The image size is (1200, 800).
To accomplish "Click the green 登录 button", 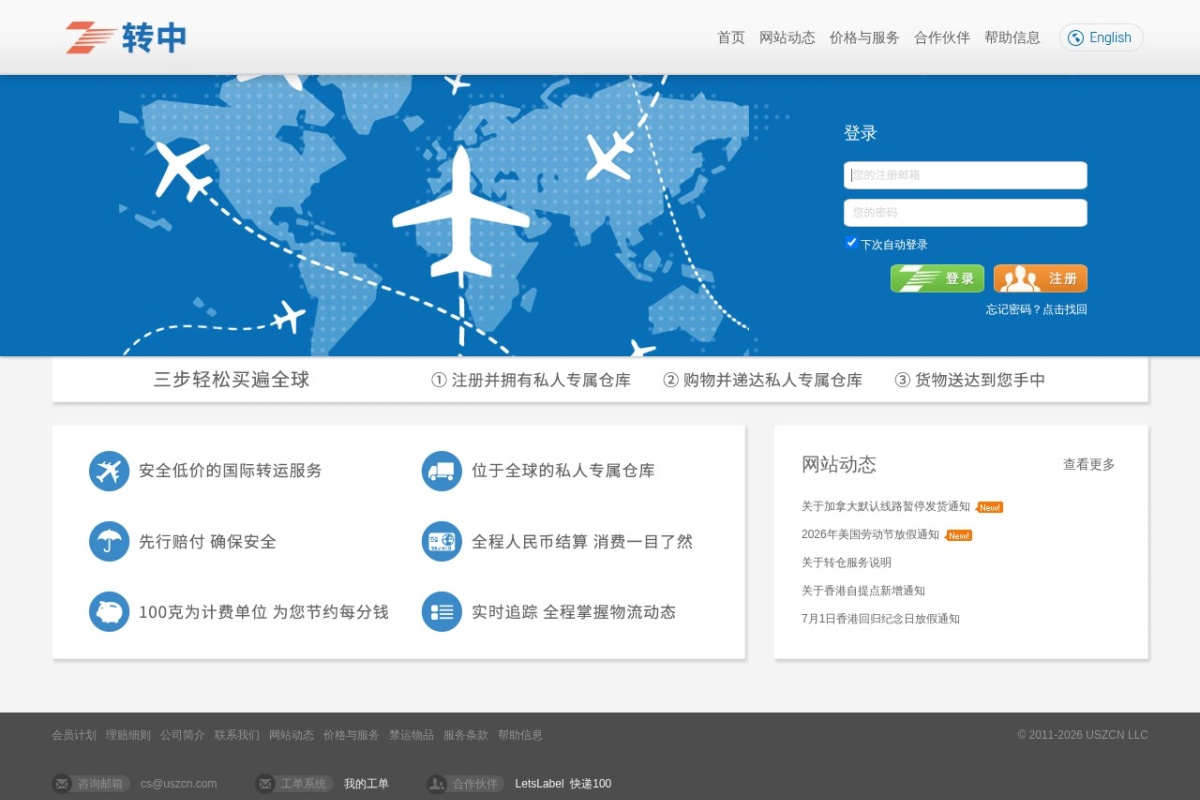I will click(x=937, y=279).
